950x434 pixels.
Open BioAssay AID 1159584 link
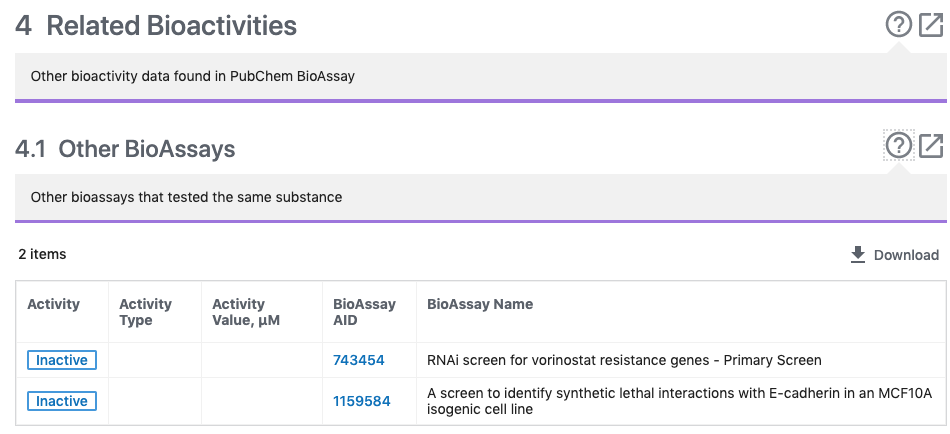click(x=361, y=401)
